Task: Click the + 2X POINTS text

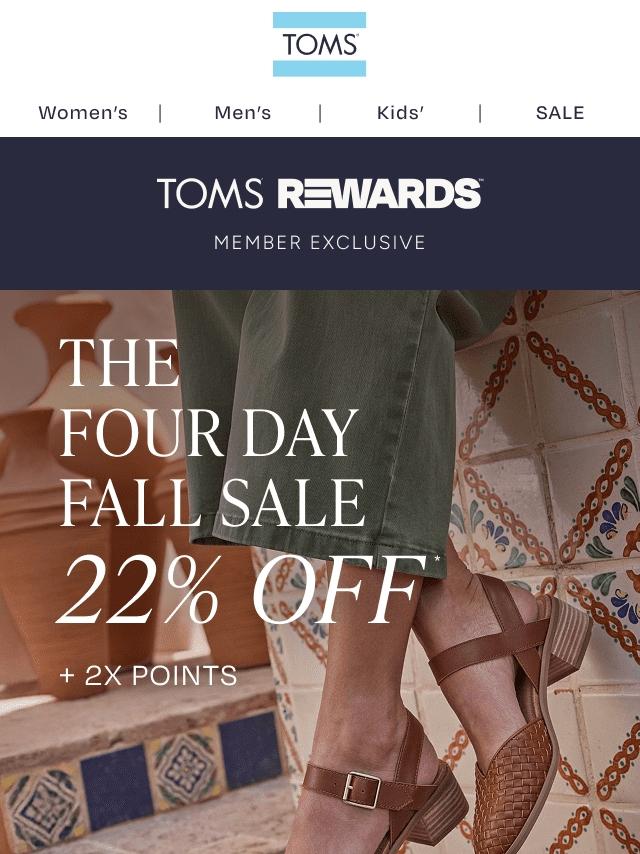Action: pos(148,675)
